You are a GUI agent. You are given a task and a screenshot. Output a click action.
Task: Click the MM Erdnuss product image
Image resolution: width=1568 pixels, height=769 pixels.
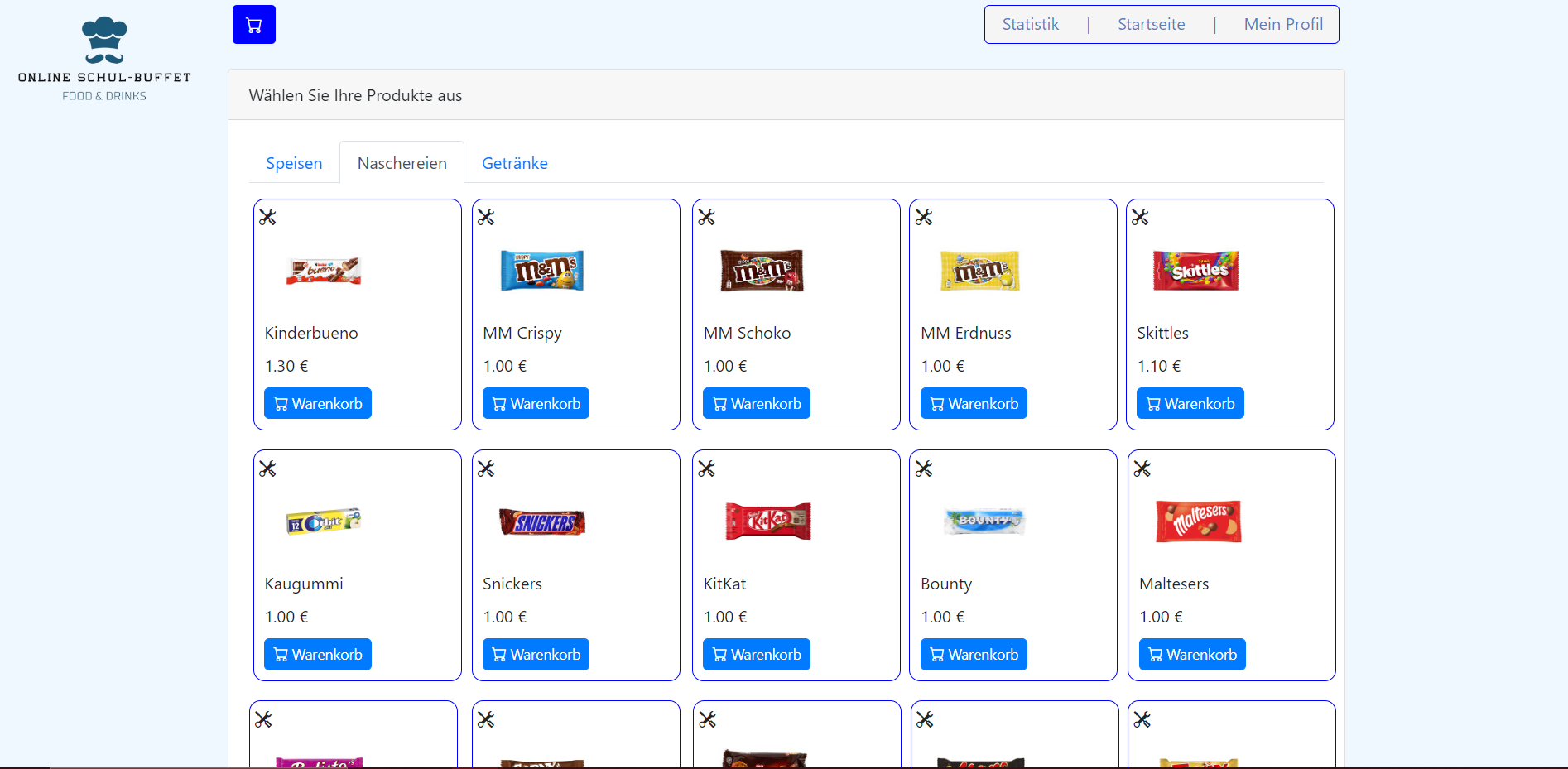click(x=980, y=271)
